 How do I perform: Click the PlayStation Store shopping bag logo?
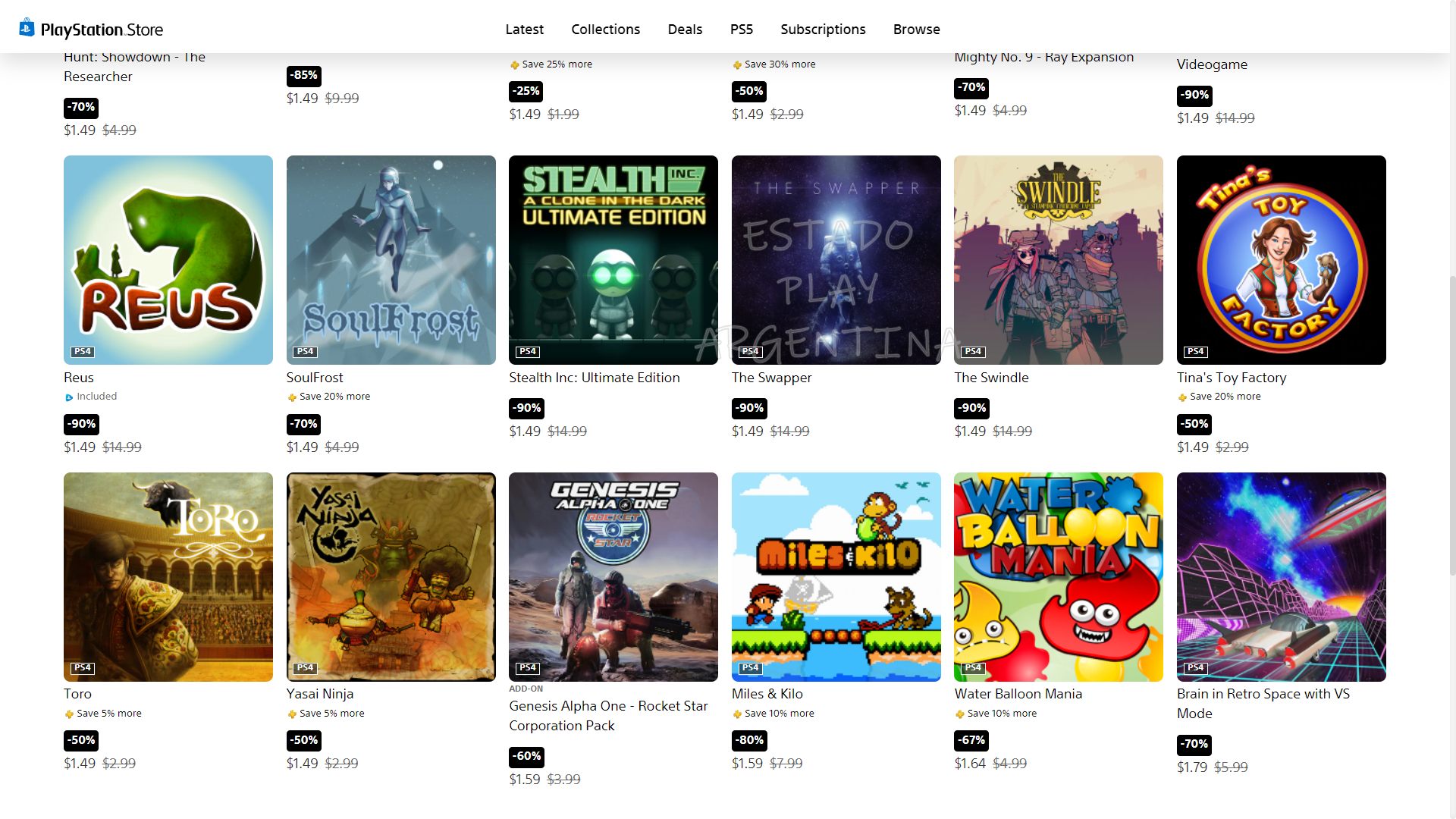tap(27, 28)
